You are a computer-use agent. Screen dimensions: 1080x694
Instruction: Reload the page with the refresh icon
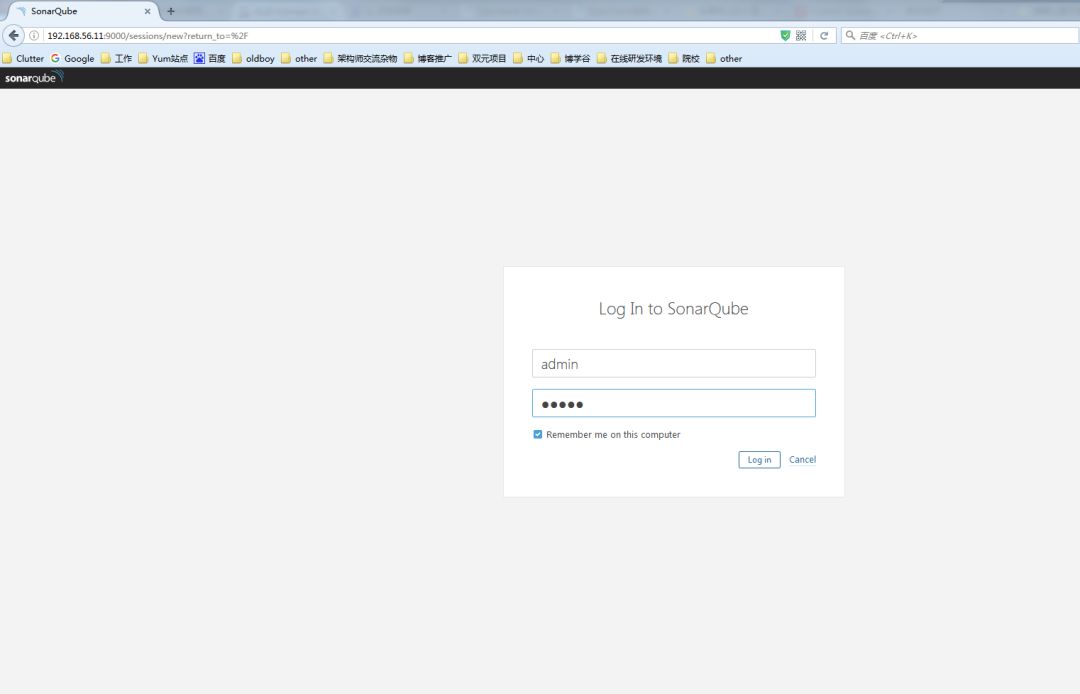tap(824, 36)
